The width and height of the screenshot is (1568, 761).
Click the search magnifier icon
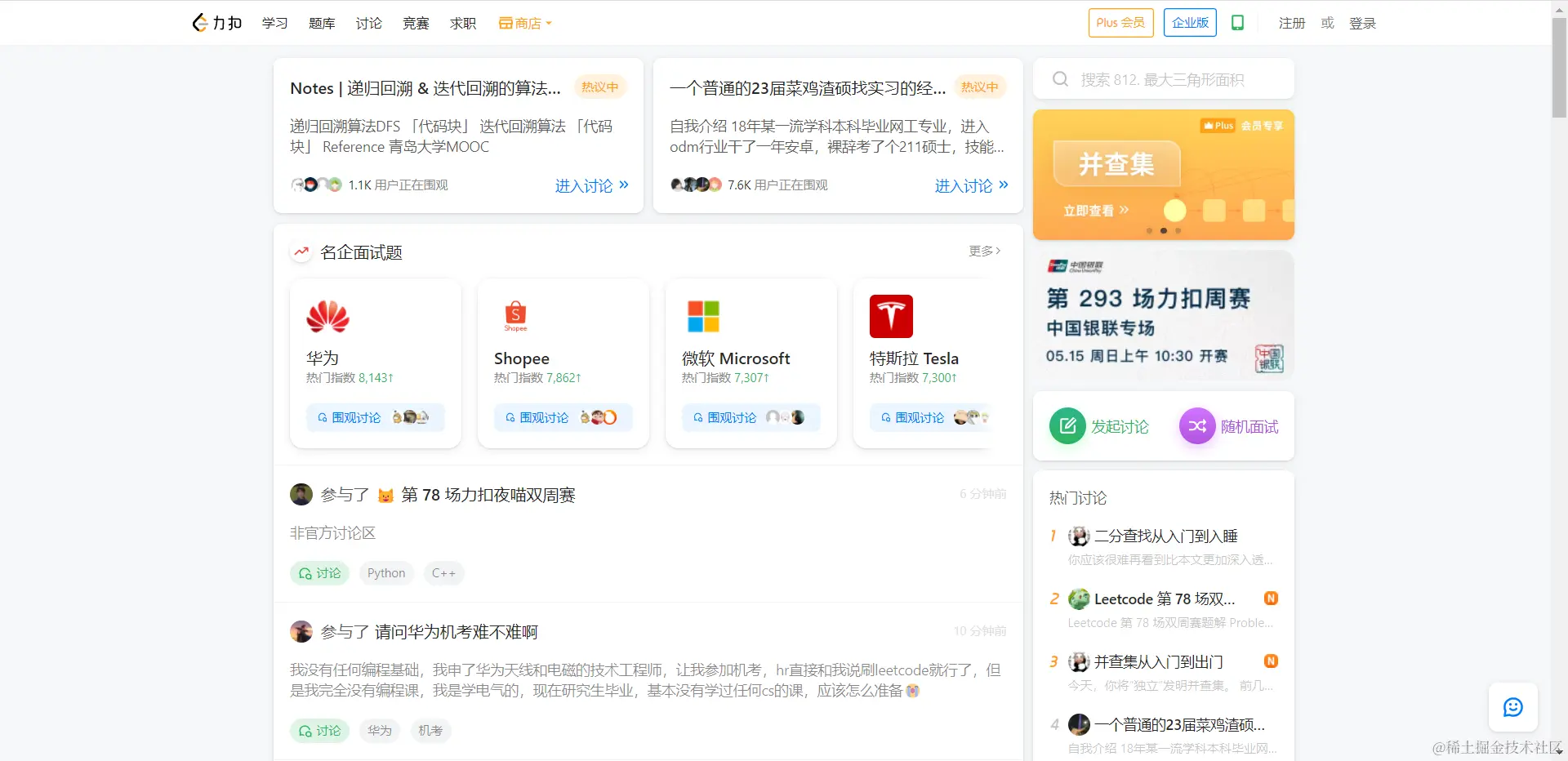(1060, 79)
